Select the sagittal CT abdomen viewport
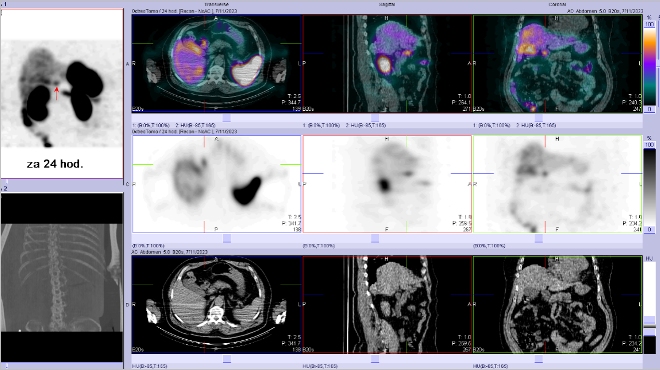This screenshot has width=660, height=370. (387, 304)
